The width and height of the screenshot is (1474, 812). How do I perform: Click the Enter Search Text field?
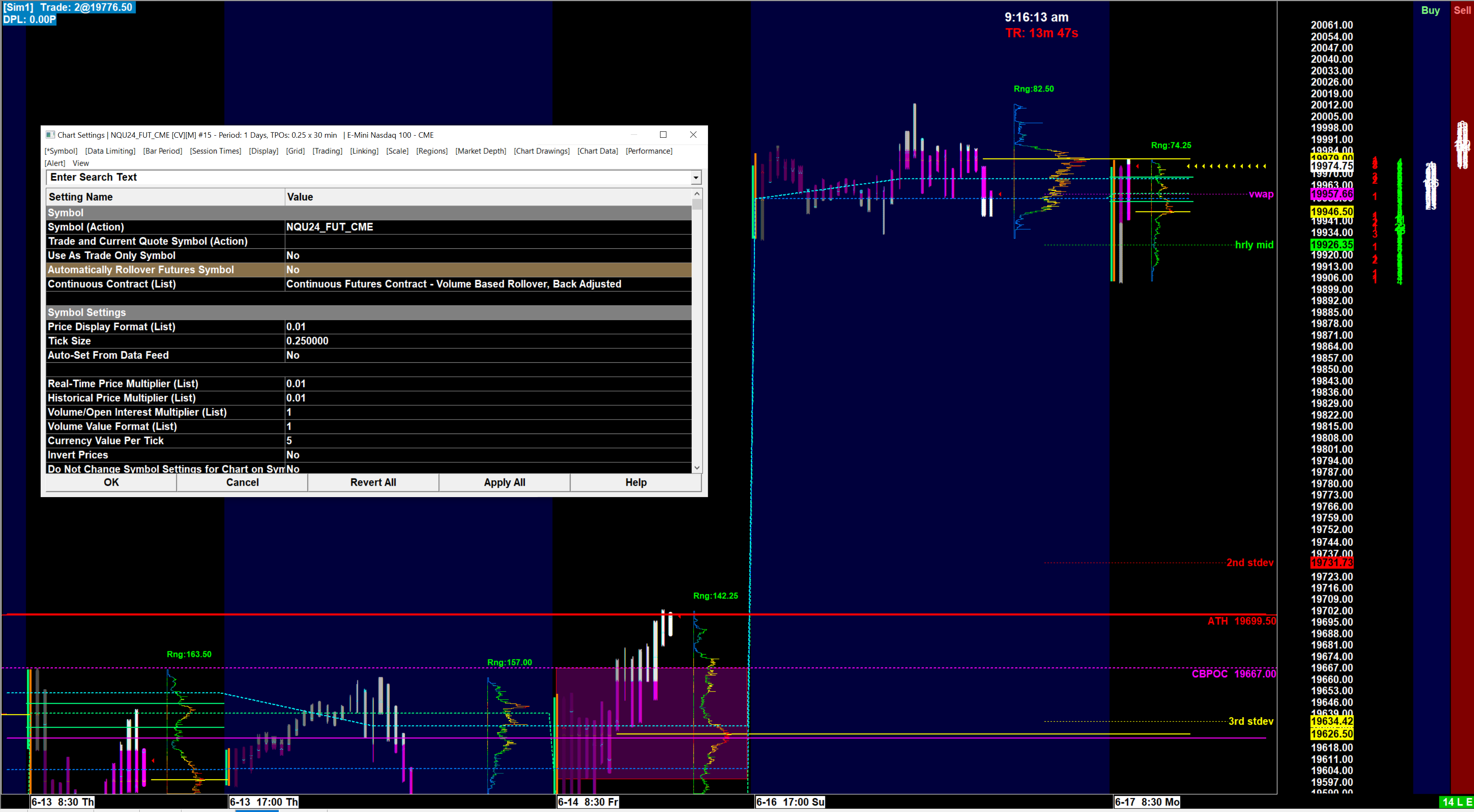[366, 177]
